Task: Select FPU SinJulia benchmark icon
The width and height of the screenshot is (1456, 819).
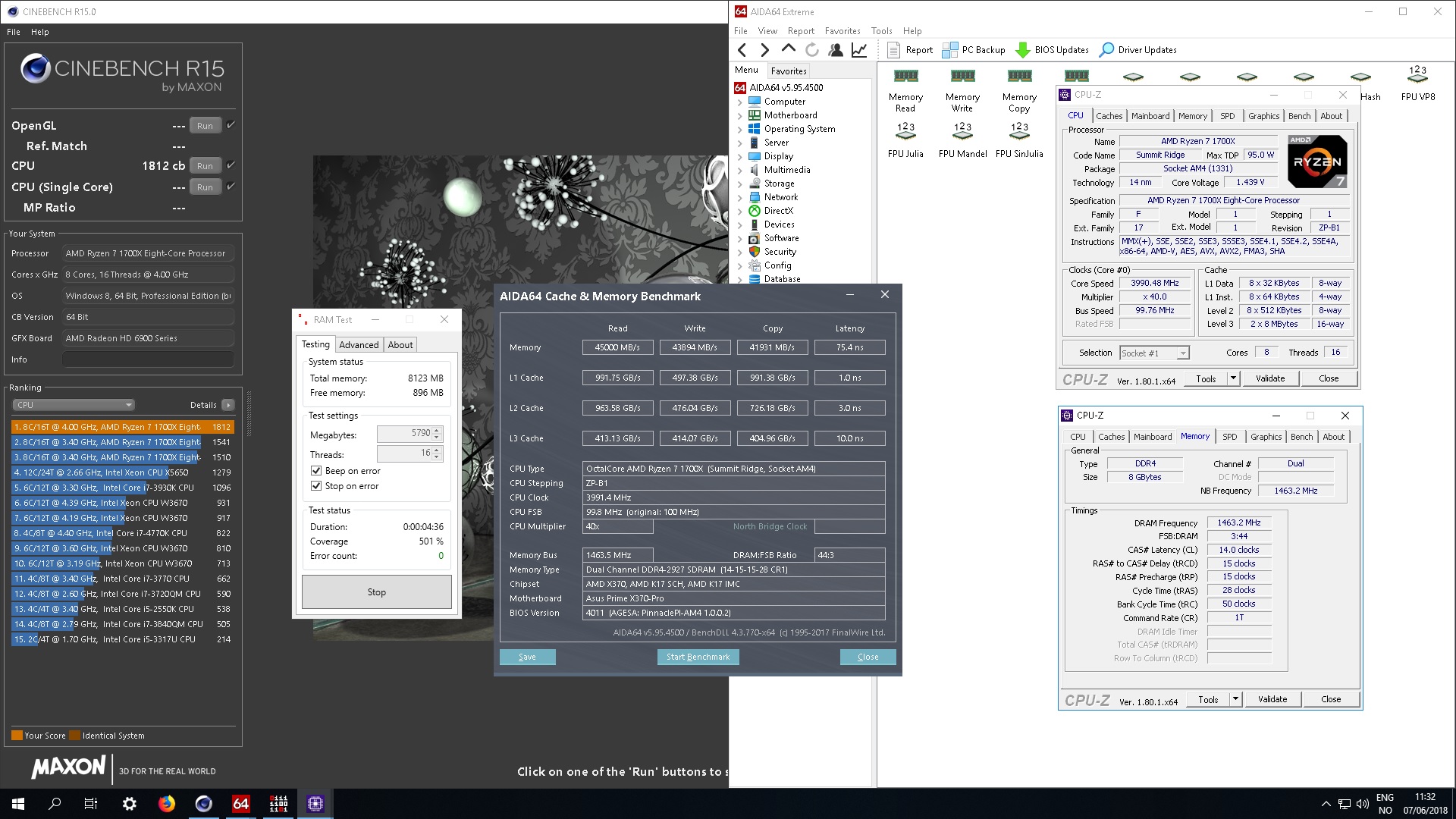Action: pos(1019,140)
